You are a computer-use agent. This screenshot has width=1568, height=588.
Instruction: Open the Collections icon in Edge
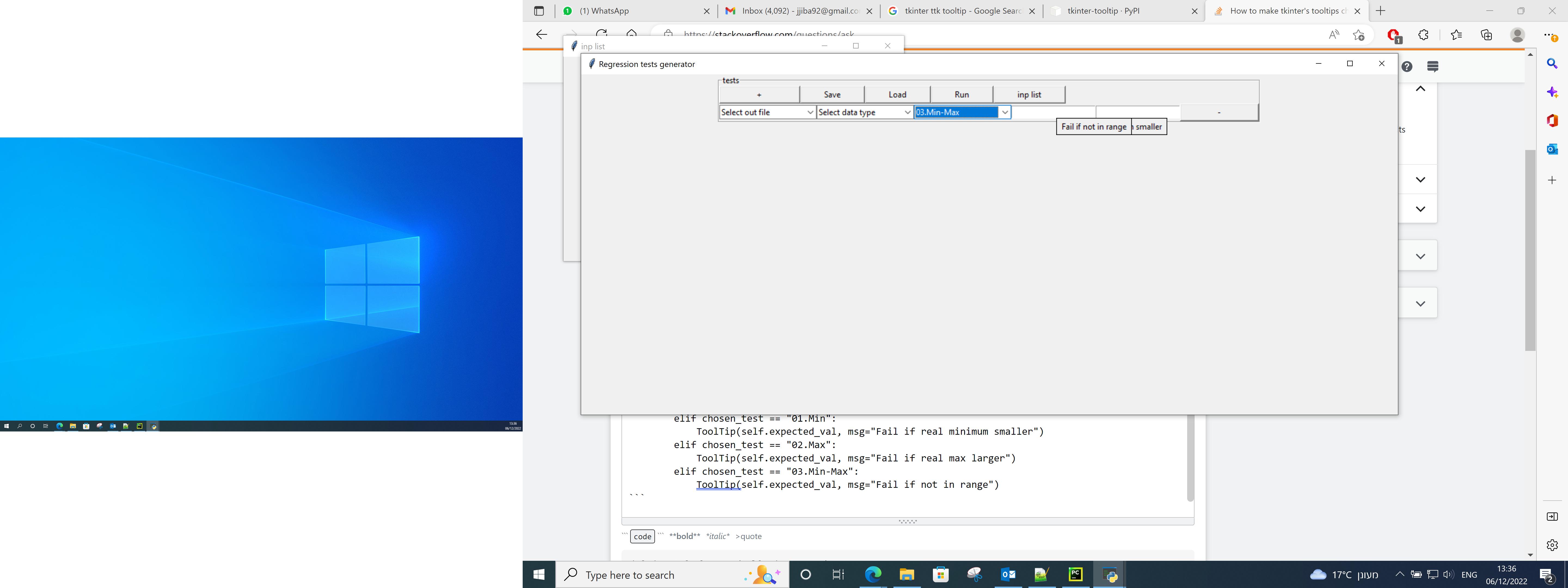pos(1486,35)
